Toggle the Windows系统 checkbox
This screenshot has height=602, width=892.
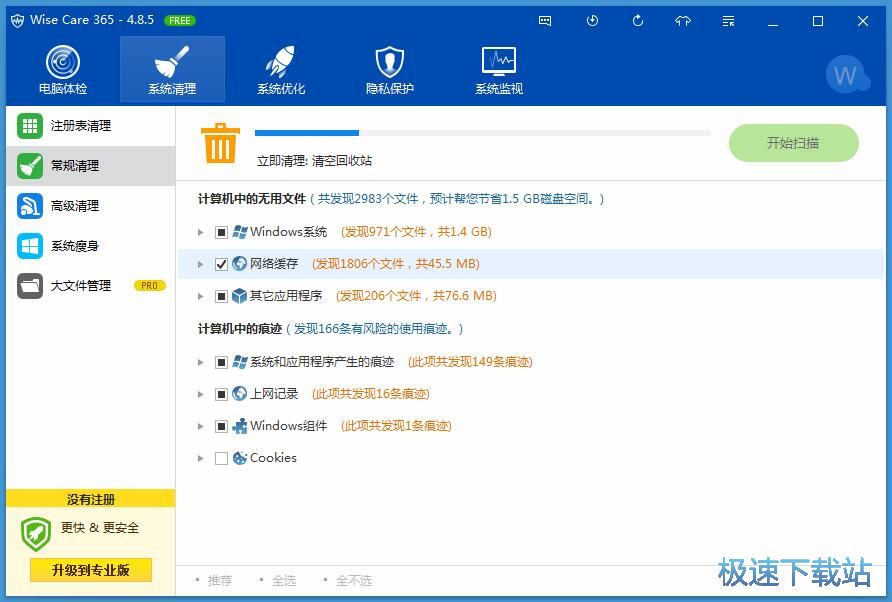pos(221,232)
